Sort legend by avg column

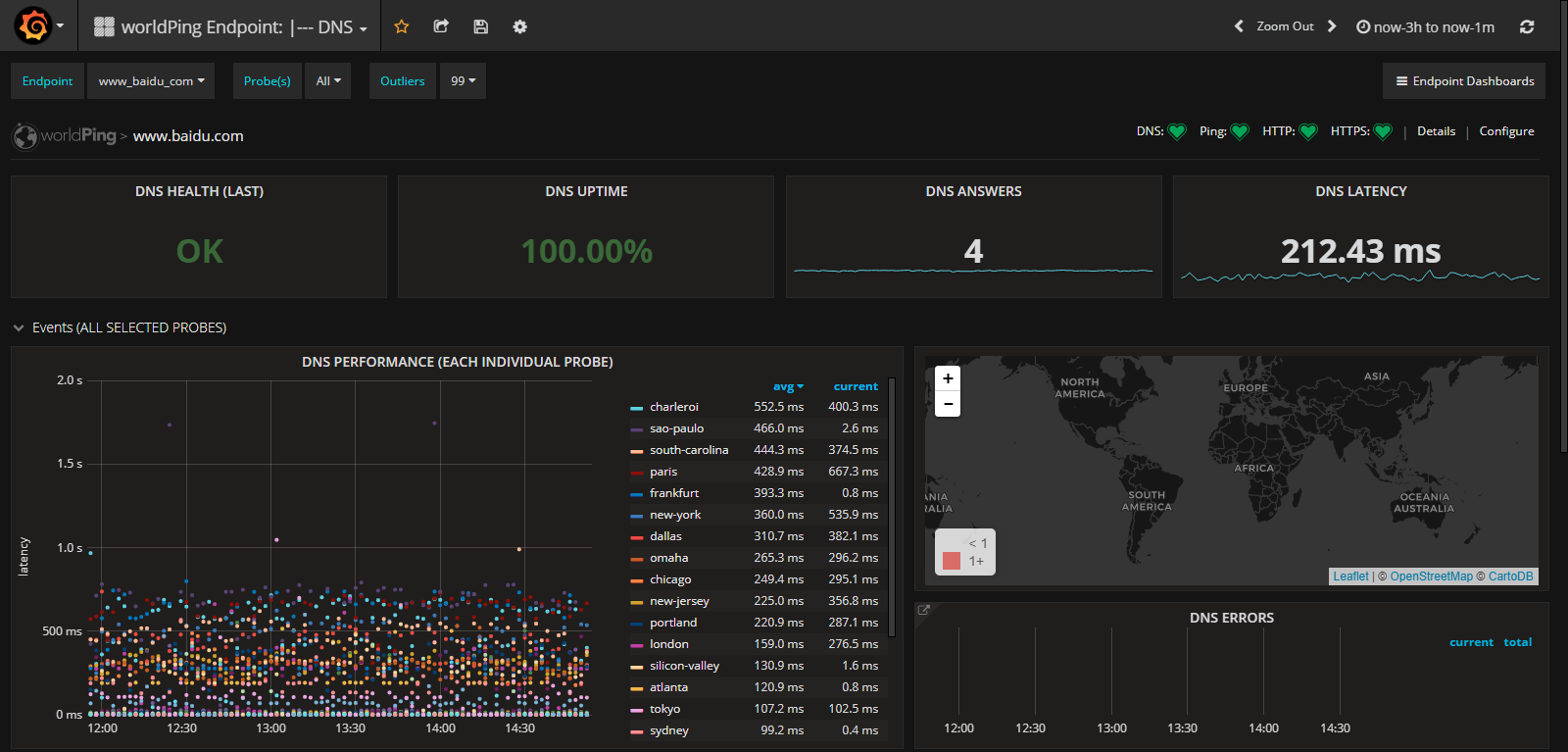point(788,386)
